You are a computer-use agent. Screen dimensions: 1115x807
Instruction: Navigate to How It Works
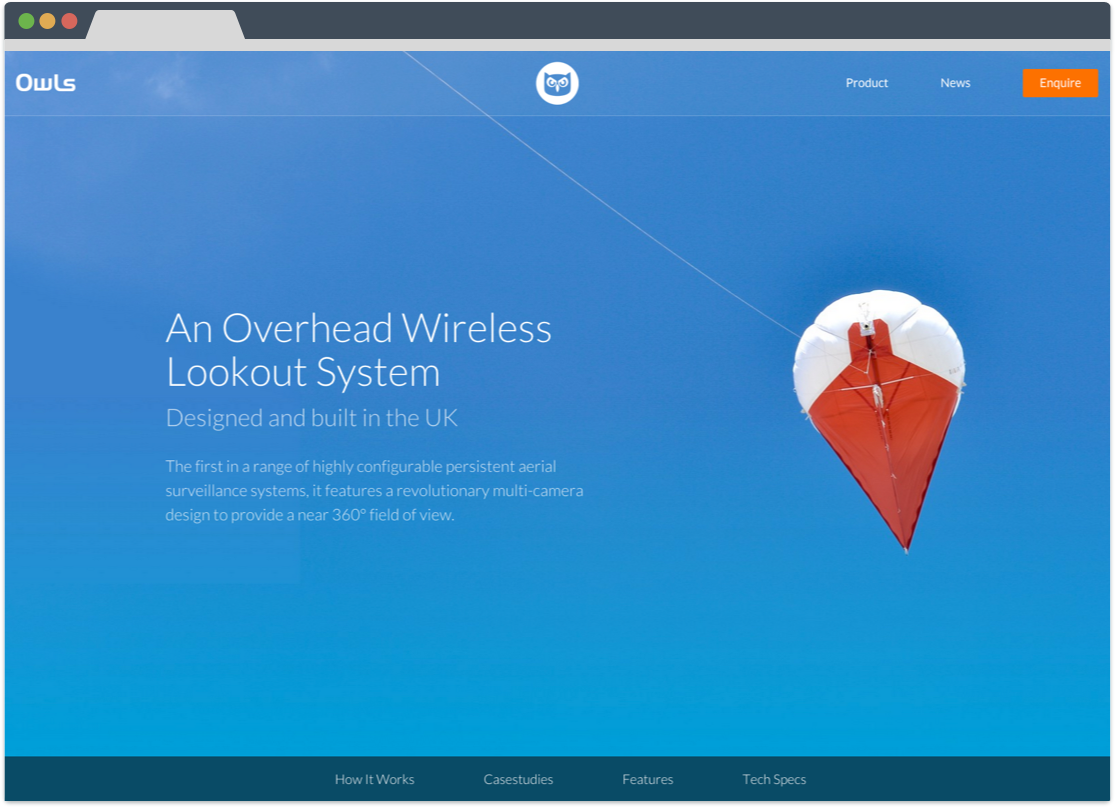374,779
